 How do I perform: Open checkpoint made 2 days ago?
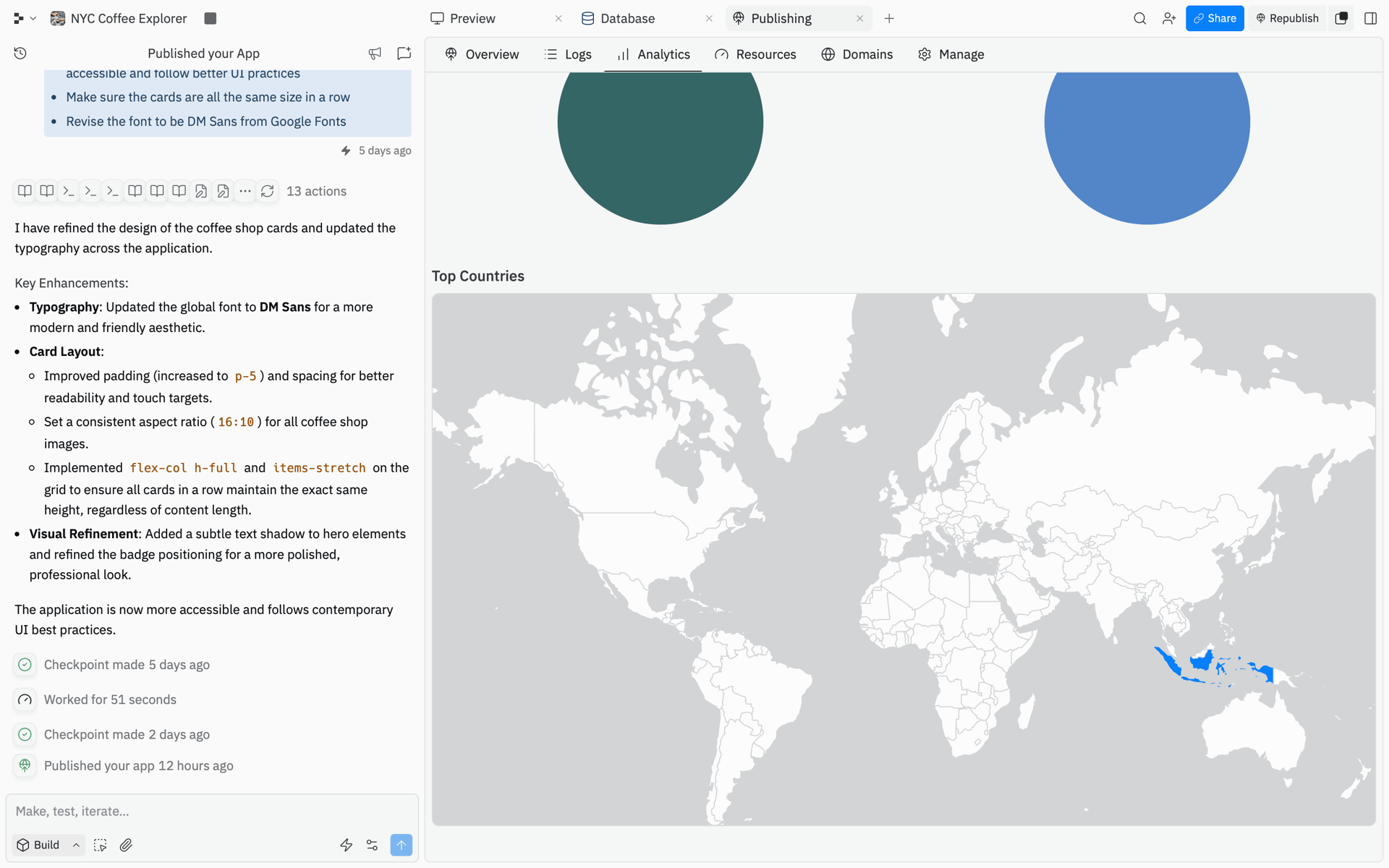[127, 734]
